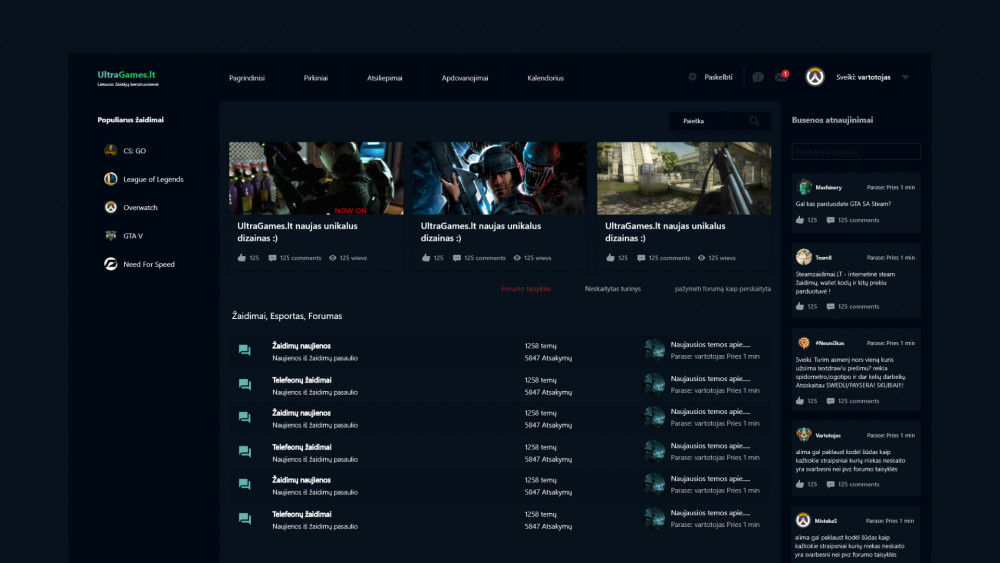Screen dimensions: 1000x563
Task: Click the CS: GO game icon in sidebar
Action: tap(111, 151)
